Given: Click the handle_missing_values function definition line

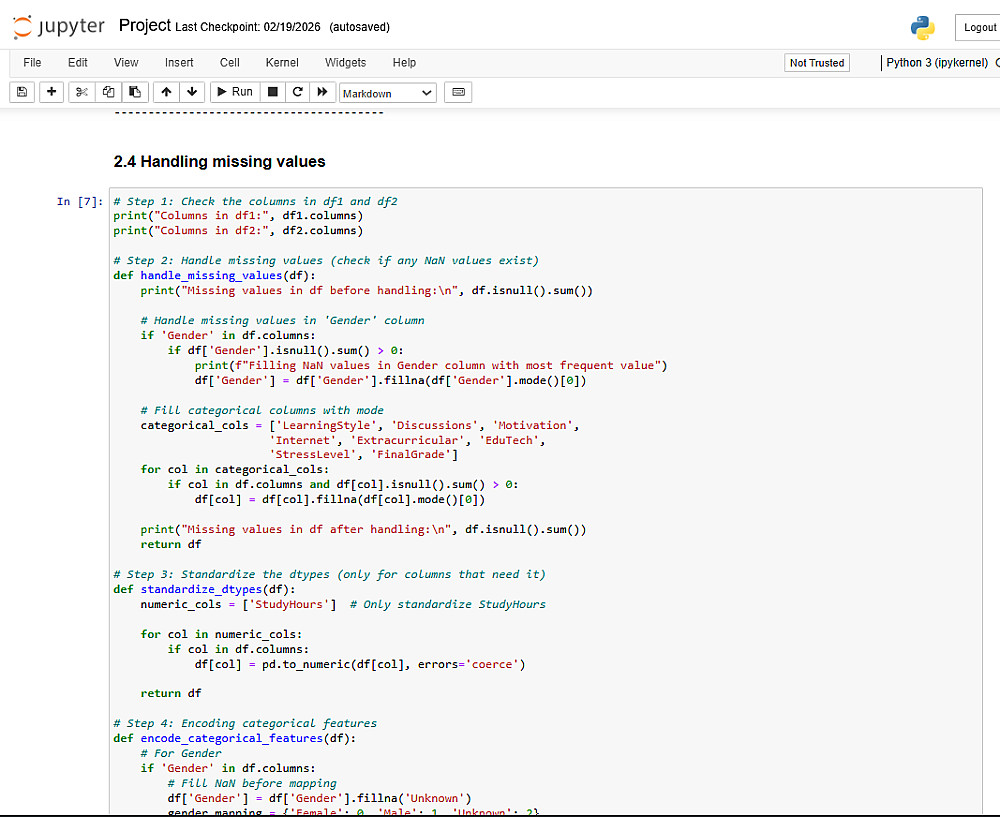Looking at the screenshot, I should click(x=214, y=276).
